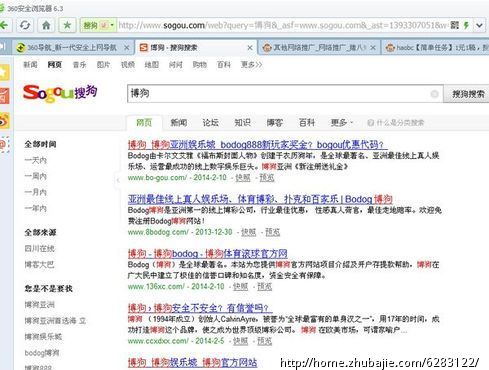Close the 其他网络推广 tab
The width and height of the screenshot is (489, 370).
(373, 48)
